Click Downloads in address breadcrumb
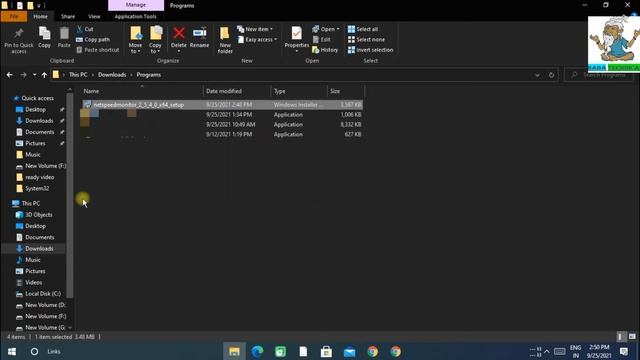Viewport: 640px width, 360px height. 112,75
